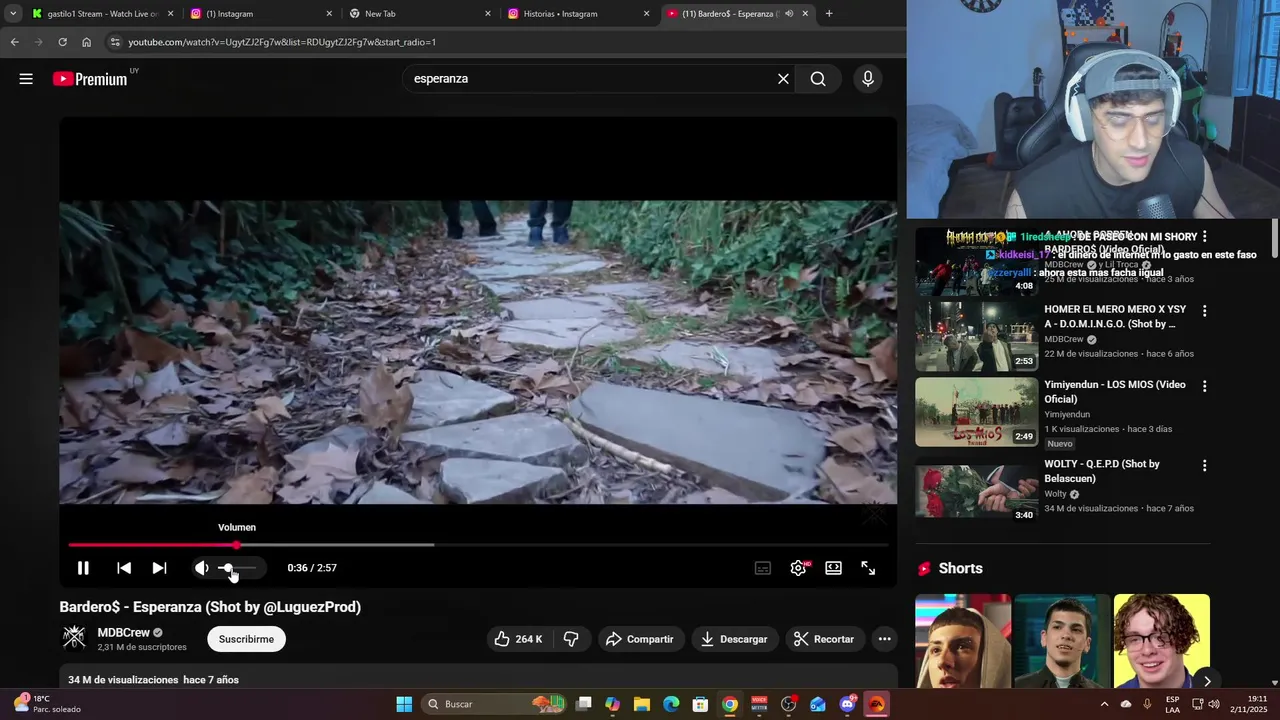Screen dimensions: 1280x720
Task: Click taskbar Buscar search box
Action: tap(493, 704)
